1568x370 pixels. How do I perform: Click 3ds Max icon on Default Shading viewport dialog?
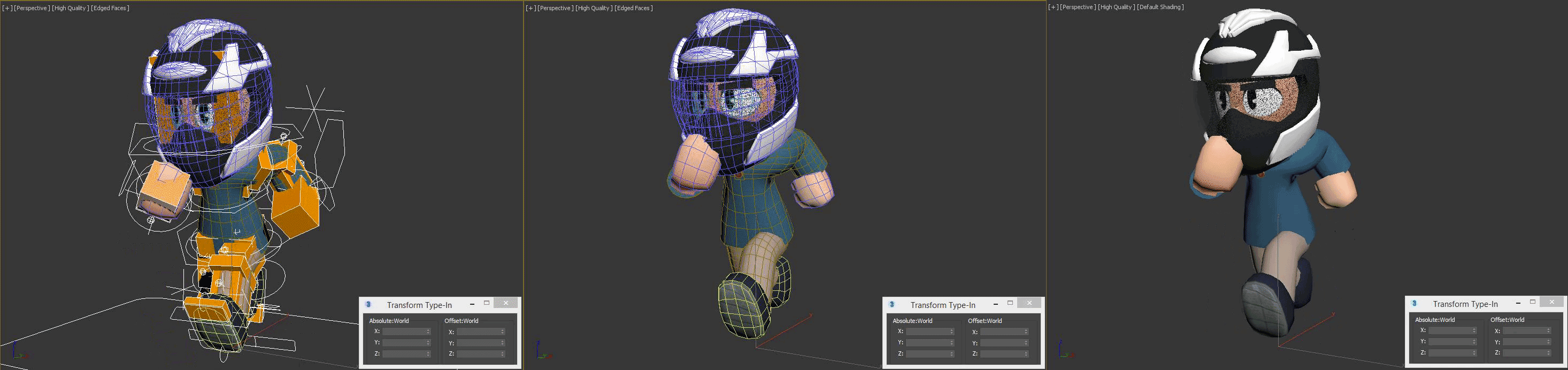point(1414,303)
